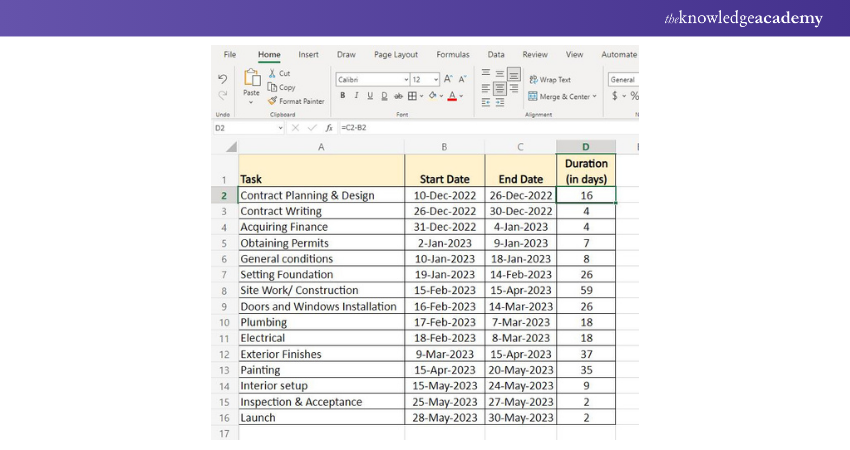Toggle Bold formatting
The height and width of the screenshot is (450, 850).
(x=342, y=96)
